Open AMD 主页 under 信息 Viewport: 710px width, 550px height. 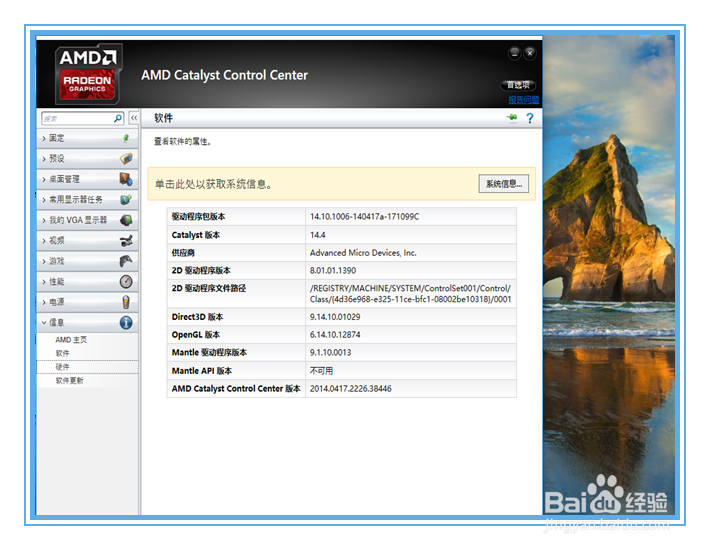tap(71, 340)
